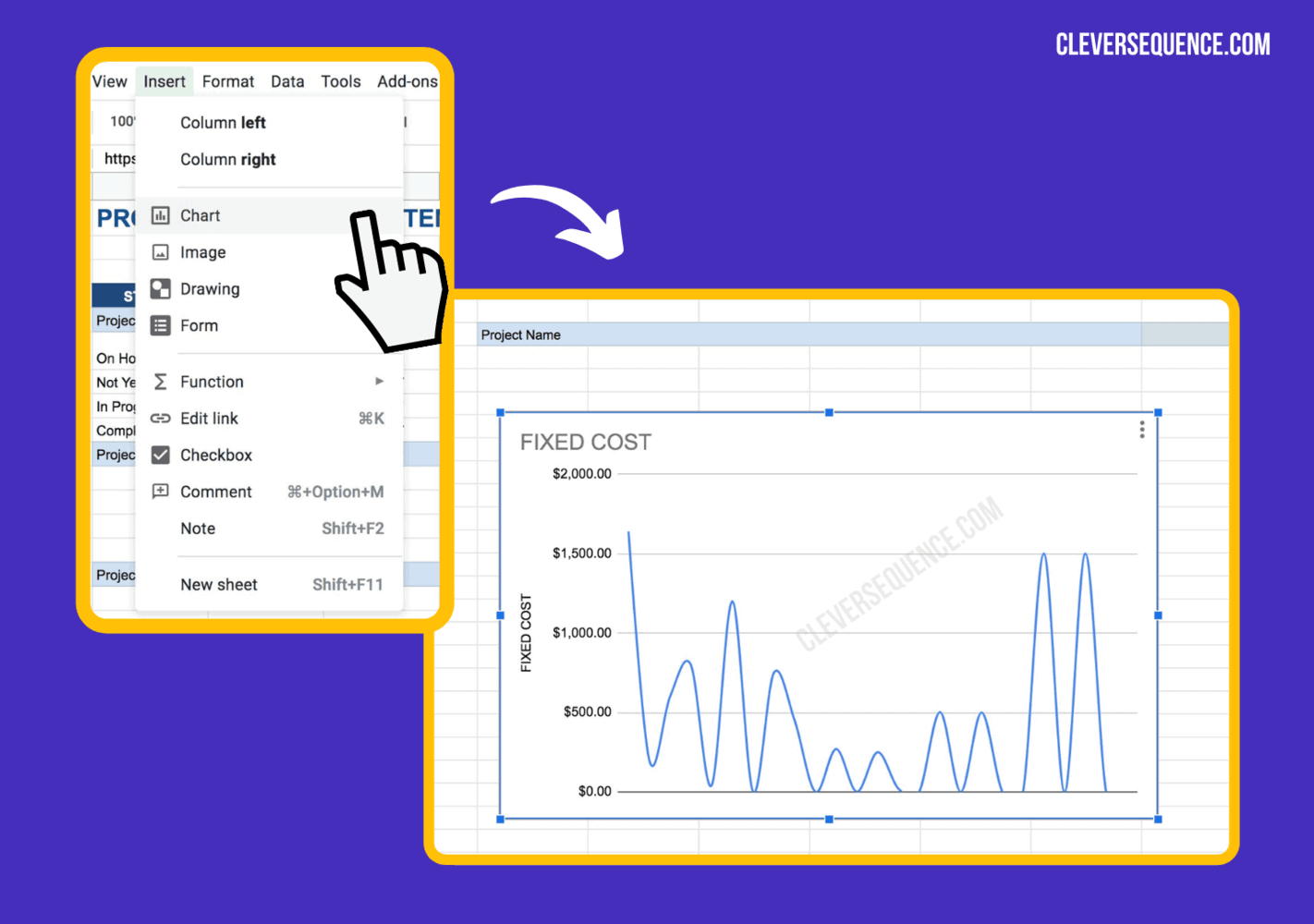Select the Comment bubble icon
Image resolution: width=1314 pixels, height=924 pixels.
click(161, 492)
